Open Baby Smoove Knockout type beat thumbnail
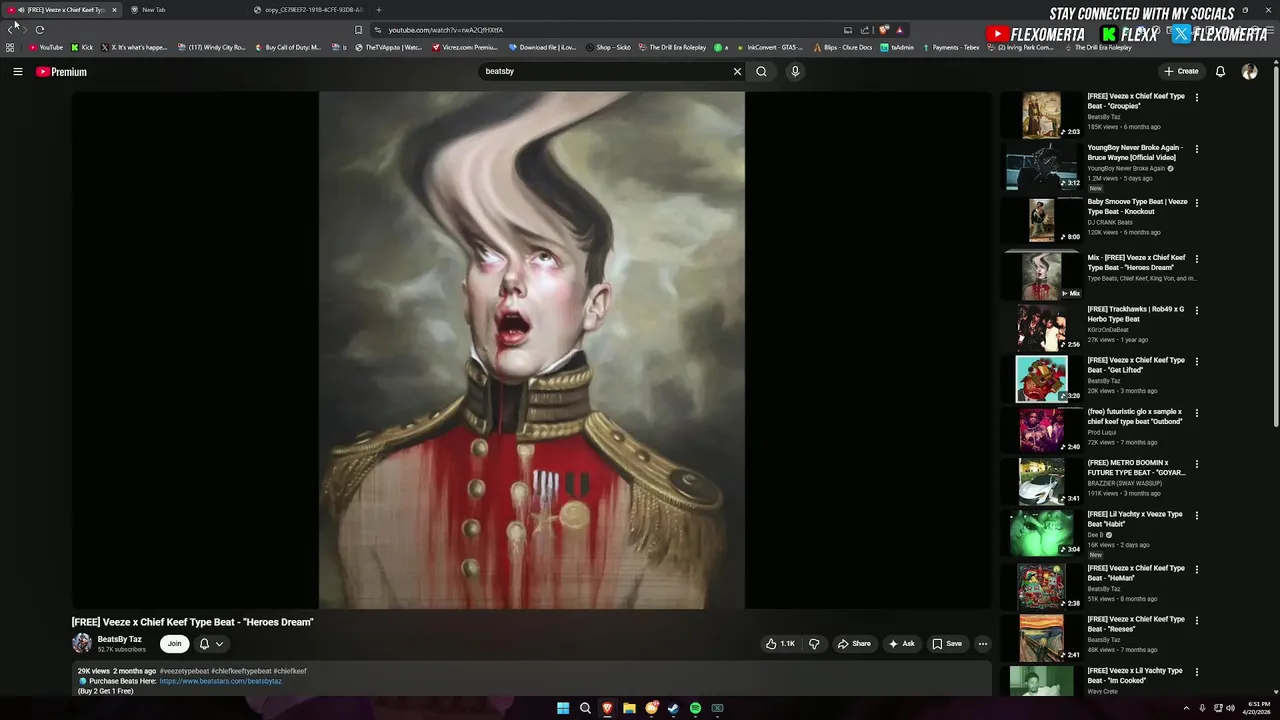 [x=1042, y=220]
